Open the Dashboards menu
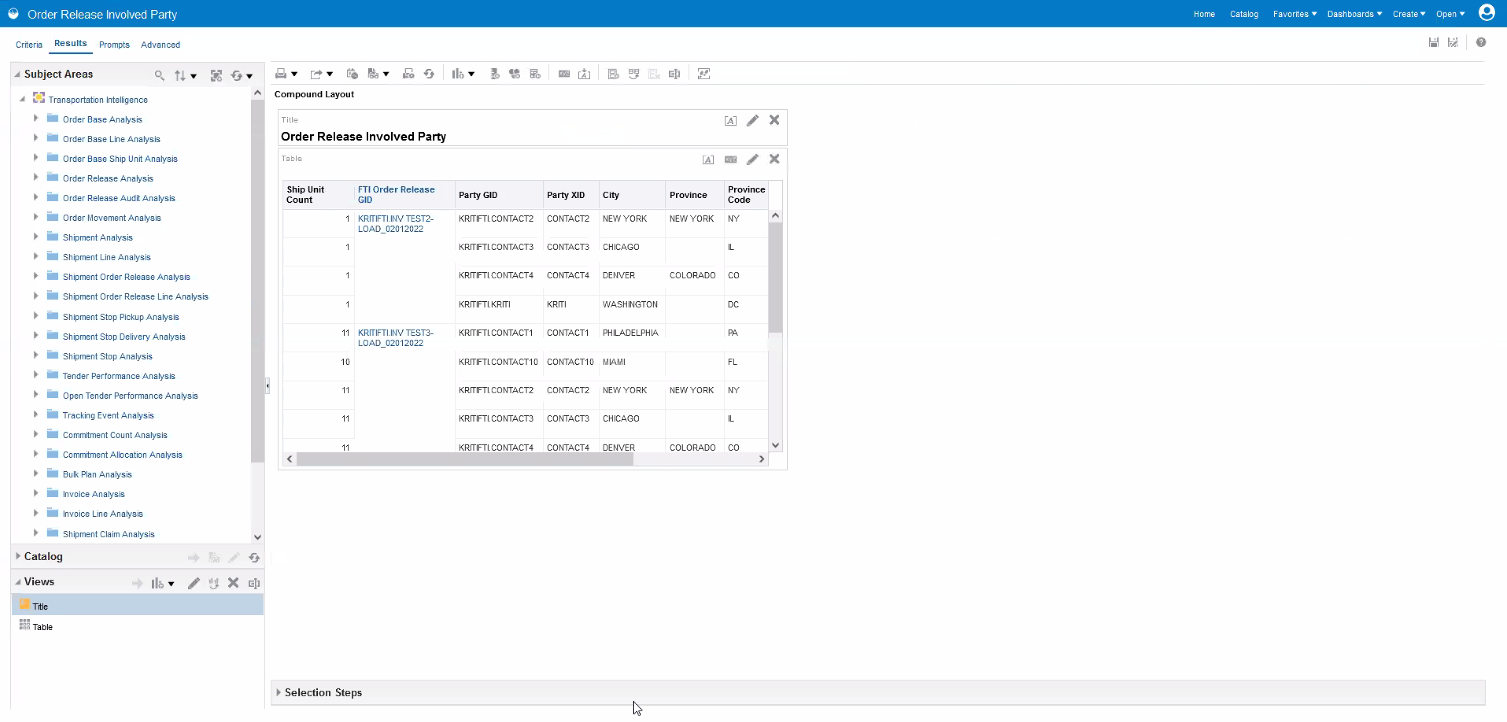This screenshot has height=722, width=1507. pyautogui.click(x=1349, y=14)
